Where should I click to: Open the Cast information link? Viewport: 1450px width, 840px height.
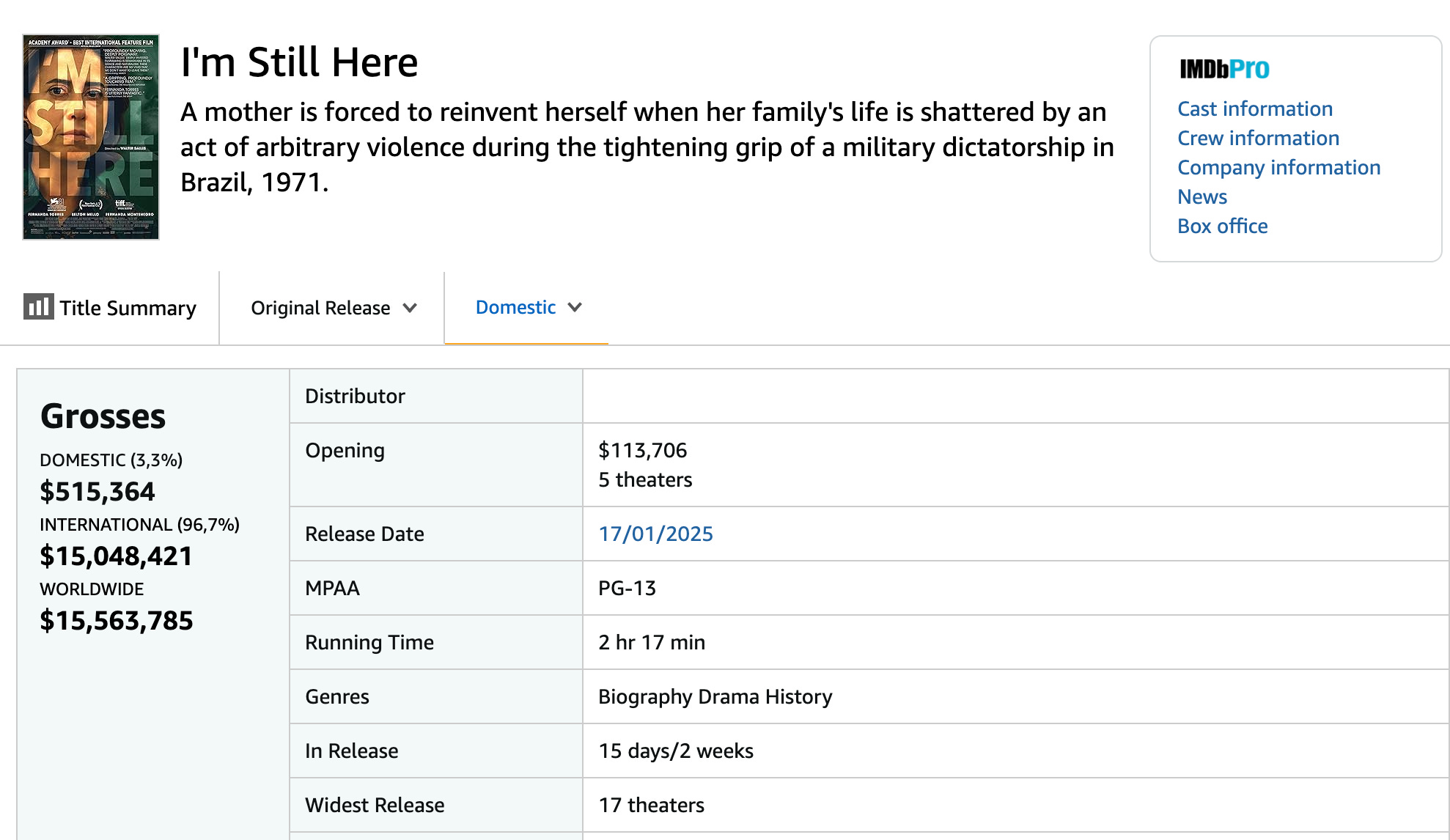[x=1255, y=108]
